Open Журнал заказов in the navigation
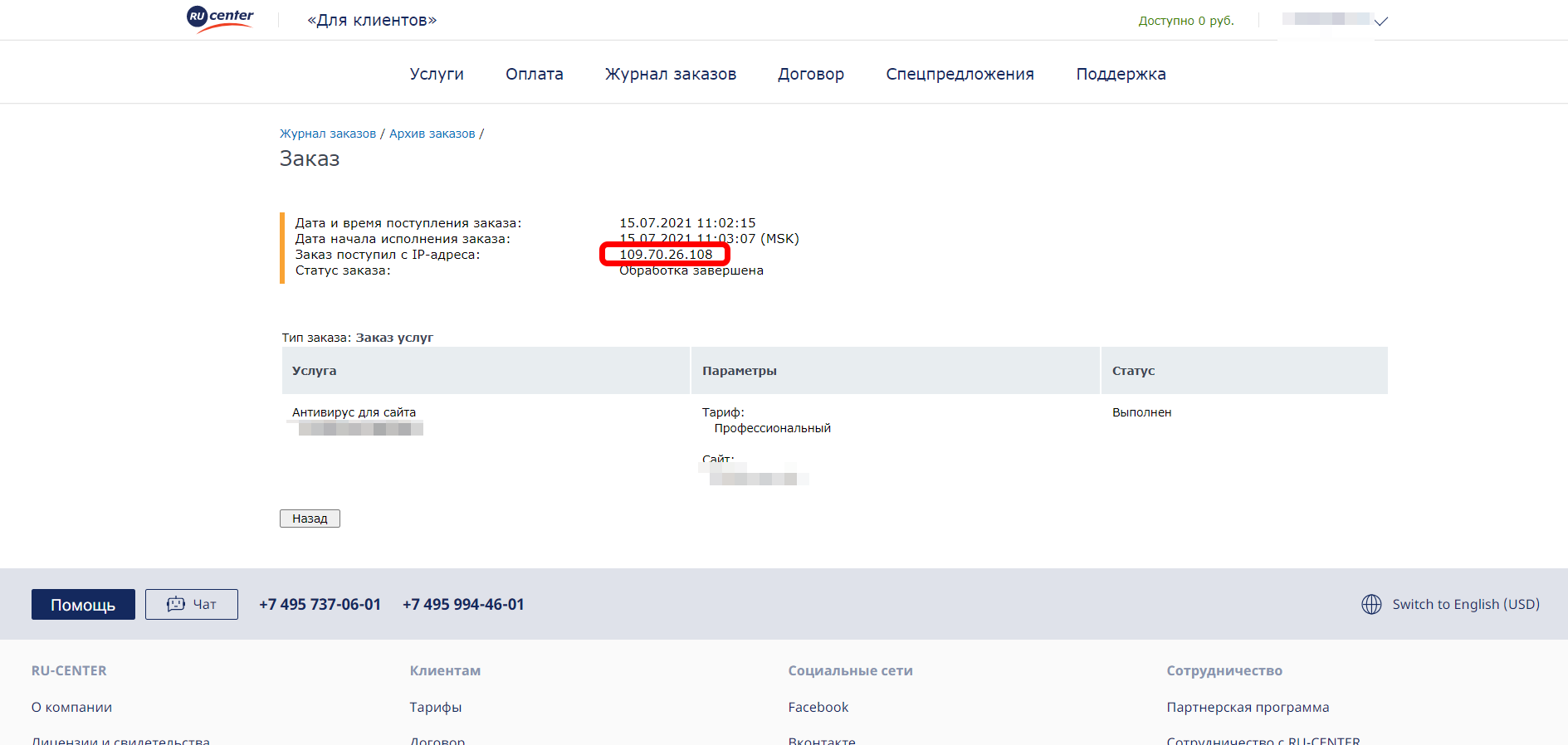This screenshot has height=745, width=1568. pyautogui.click(x=671, y=74)
